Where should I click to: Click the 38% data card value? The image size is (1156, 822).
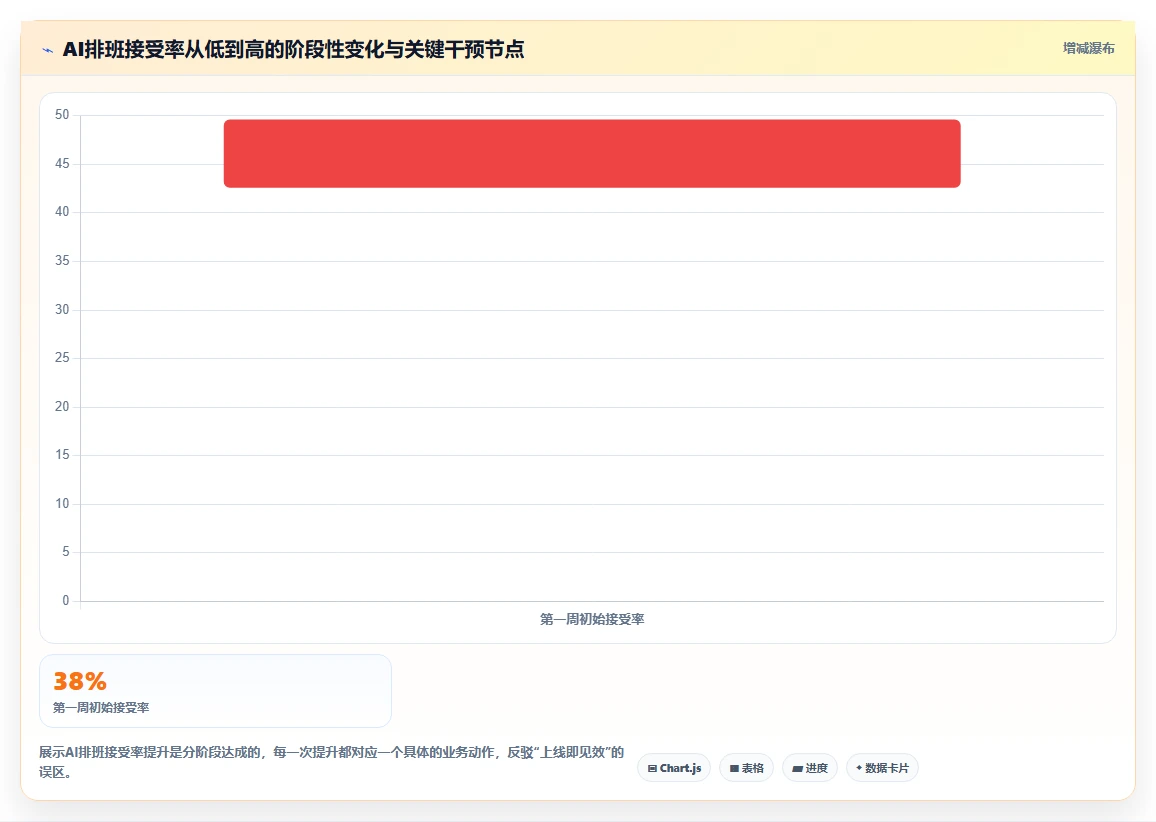(x=80, y=680)
